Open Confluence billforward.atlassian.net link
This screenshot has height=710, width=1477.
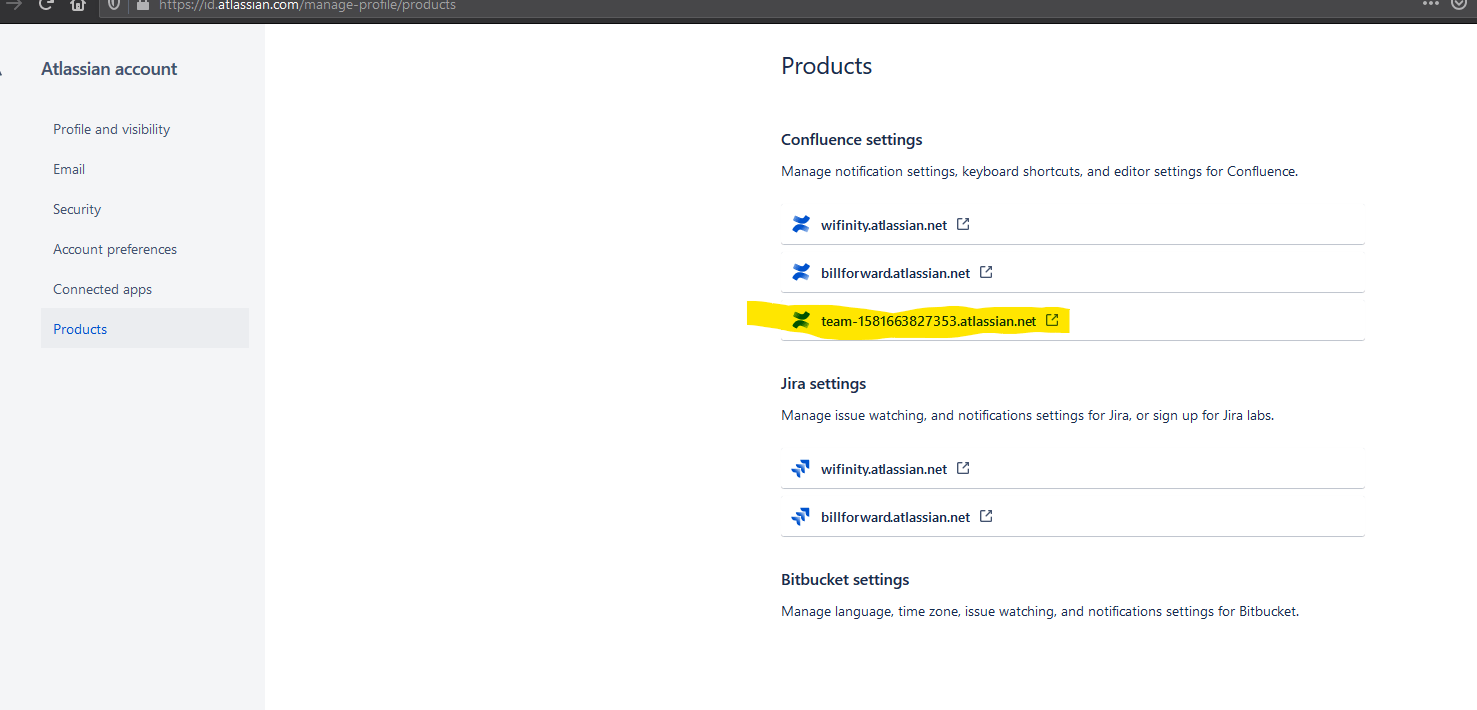click(895, 273)
